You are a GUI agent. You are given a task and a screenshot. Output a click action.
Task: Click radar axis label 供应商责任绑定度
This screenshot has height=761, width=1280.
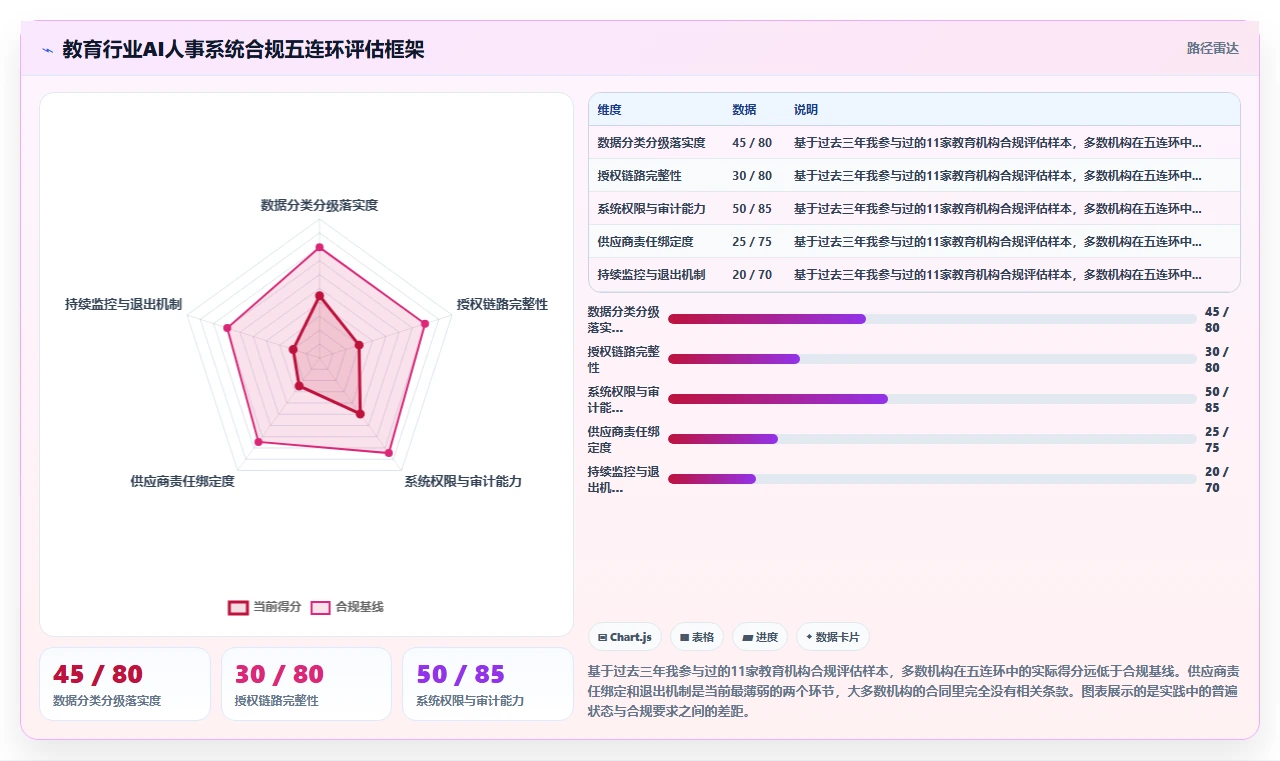tap(183, 481)
